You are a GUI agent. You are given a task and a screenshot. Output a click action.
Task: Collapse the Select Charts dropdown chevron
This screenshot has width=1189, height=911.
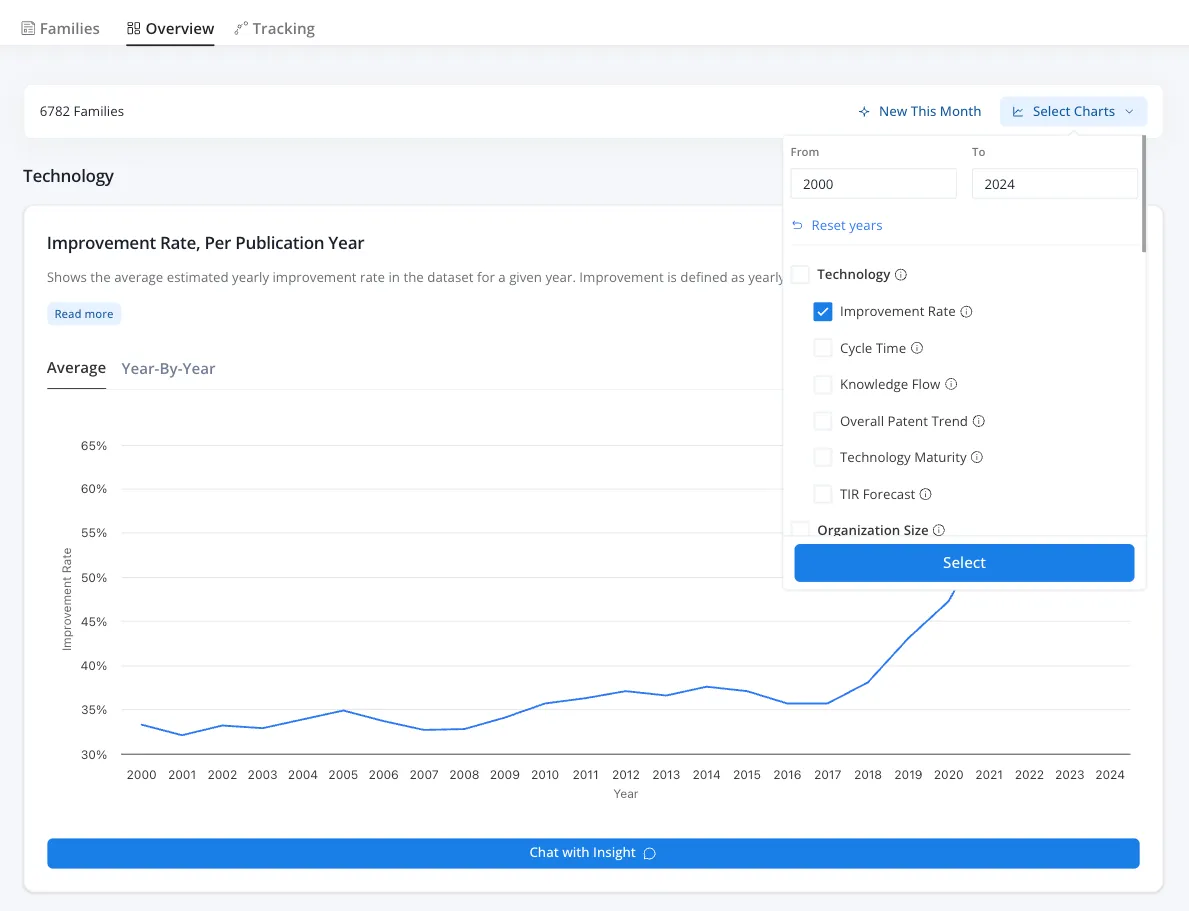[1129, 112]
